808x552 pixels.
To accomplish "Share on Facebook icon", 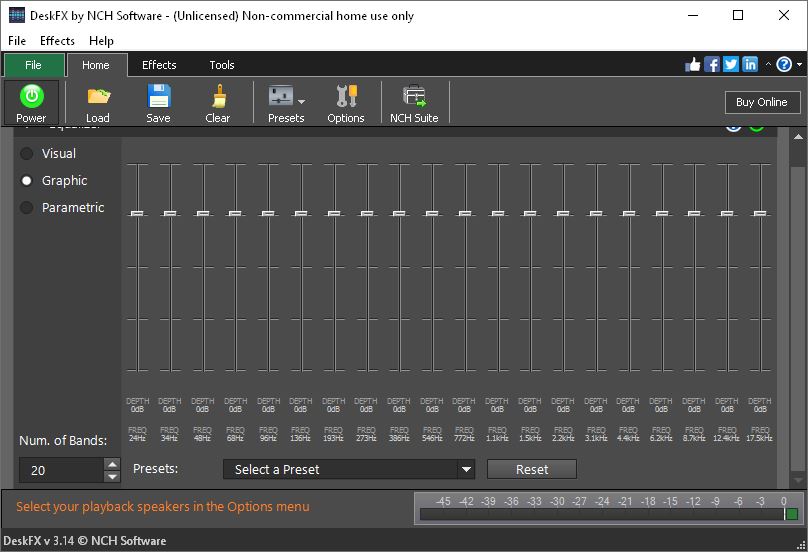I will tap(712, 64).
